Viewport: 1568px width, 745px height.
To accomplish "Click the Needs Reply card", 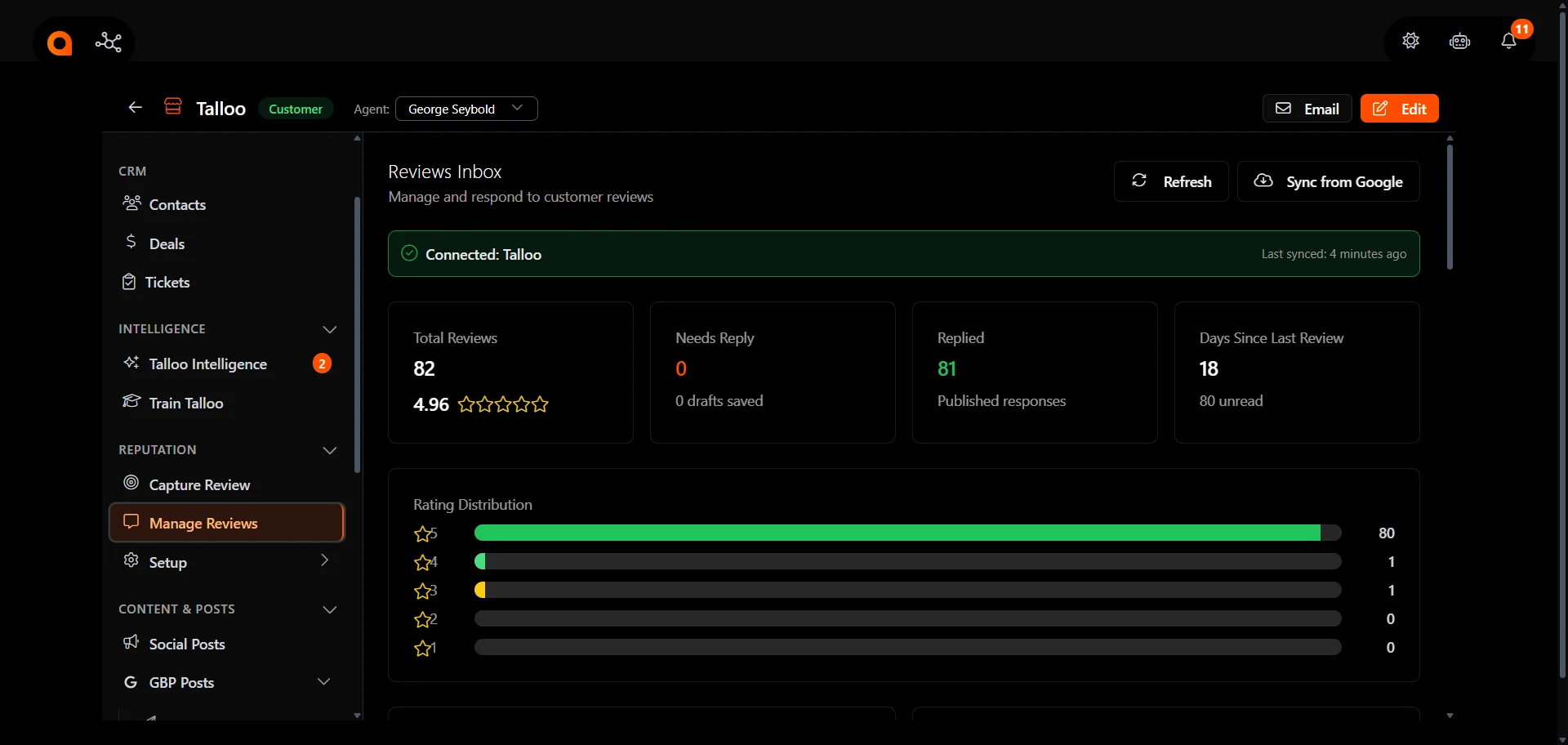I will coord(773,372).
